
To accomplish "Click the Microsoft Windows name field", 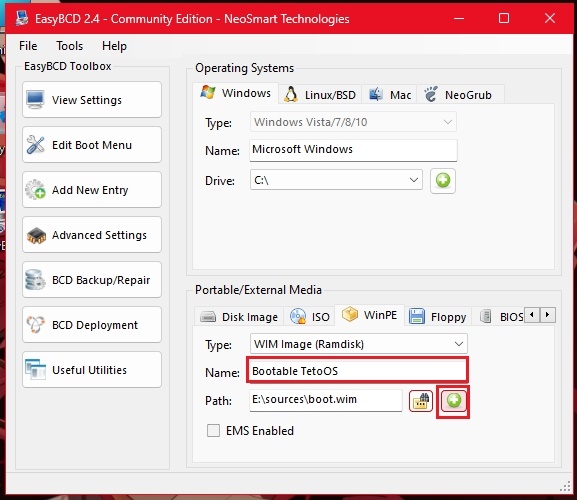I will [353, 150].
